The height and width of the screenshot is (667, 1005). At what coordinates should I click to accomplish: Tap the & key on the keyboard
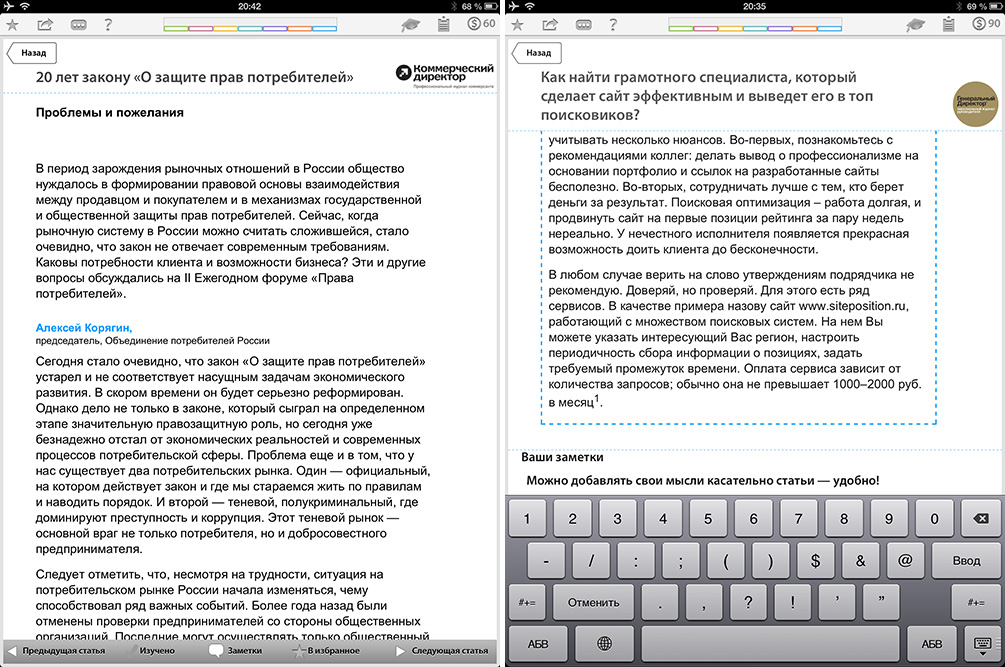860,561
